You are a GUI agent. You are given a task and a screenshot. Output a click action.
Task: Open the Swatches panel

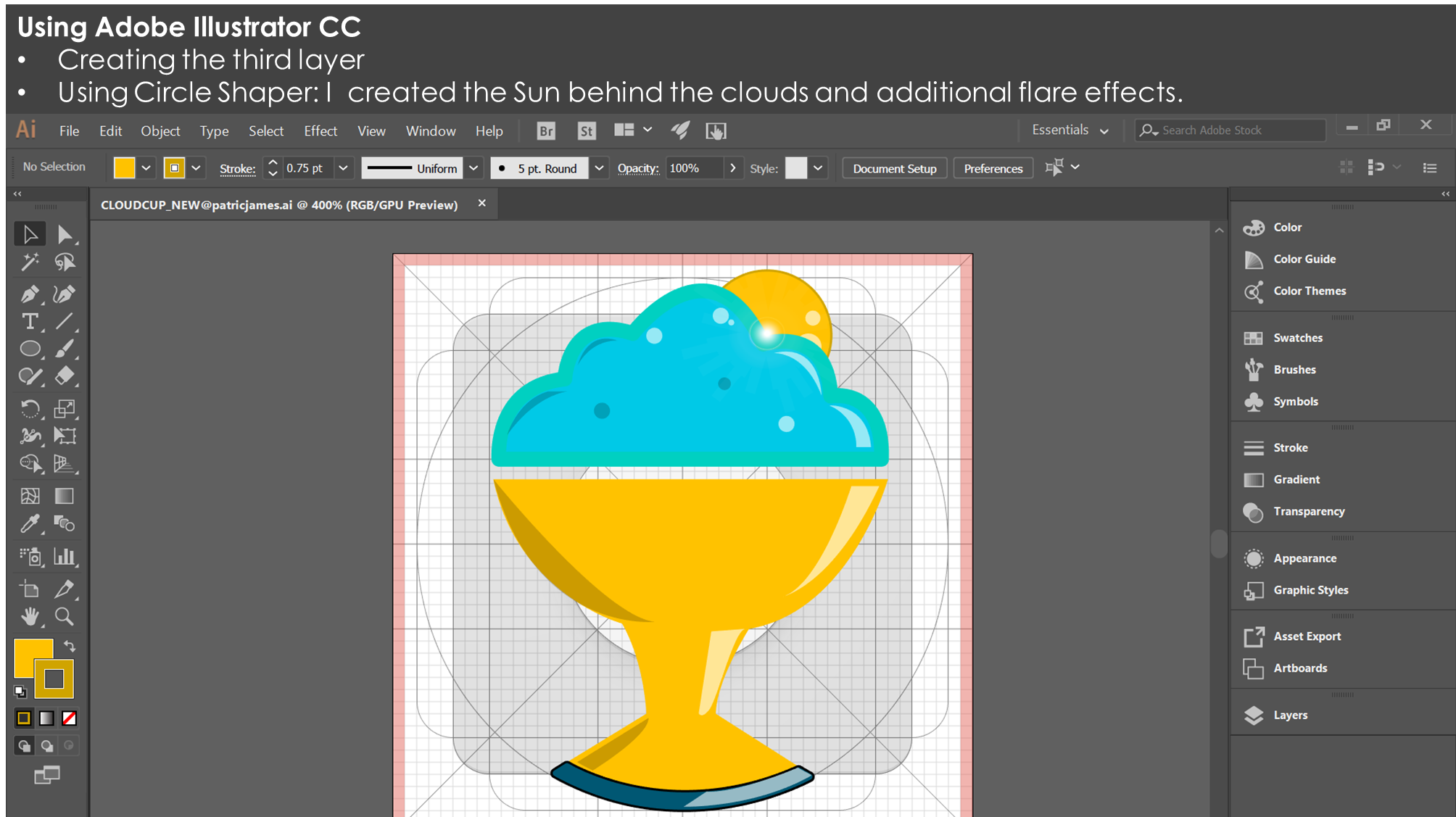click(1297, 338)
